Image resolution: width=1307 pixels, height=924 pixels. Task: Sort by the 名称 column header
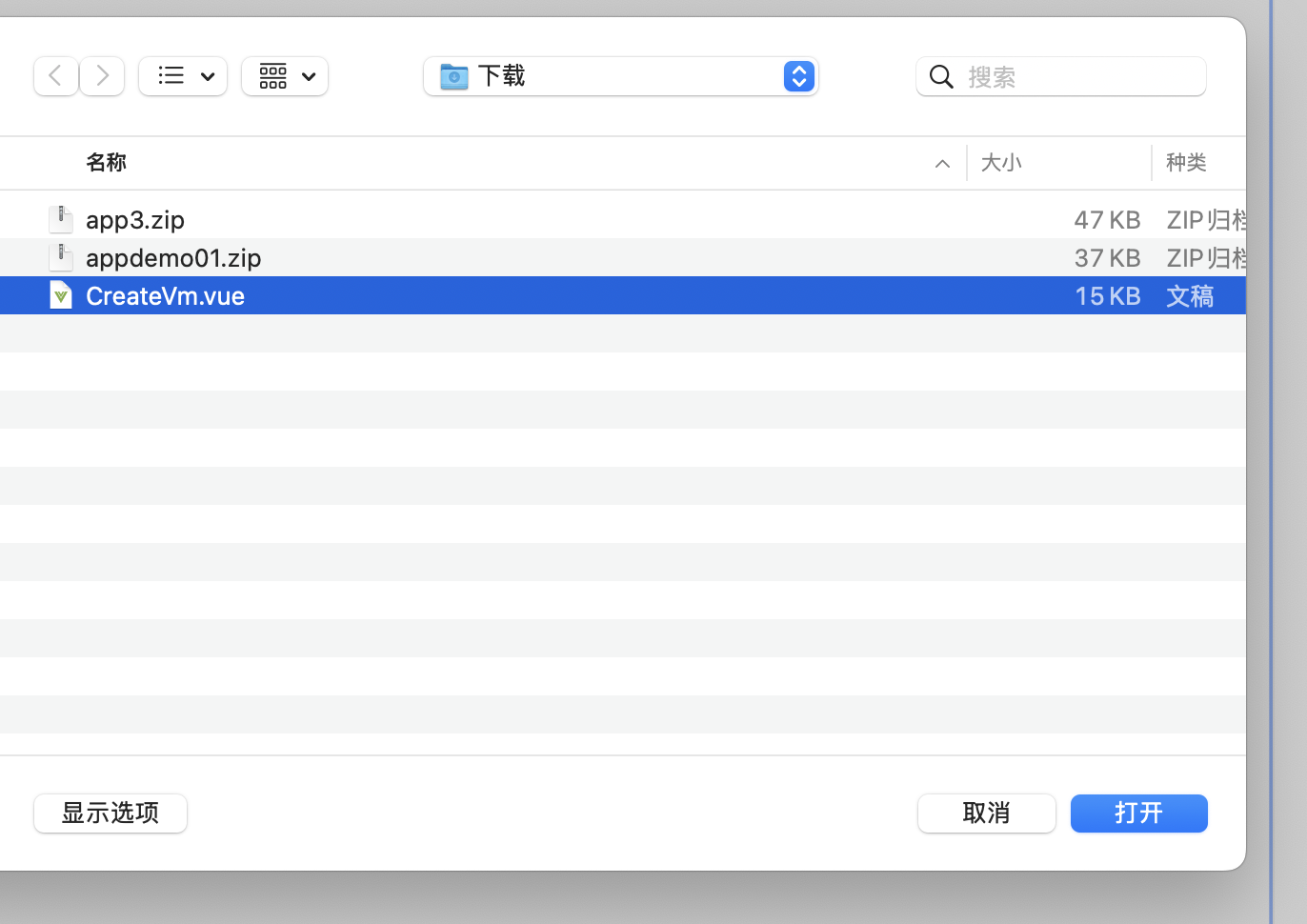[x=106, y=163]
